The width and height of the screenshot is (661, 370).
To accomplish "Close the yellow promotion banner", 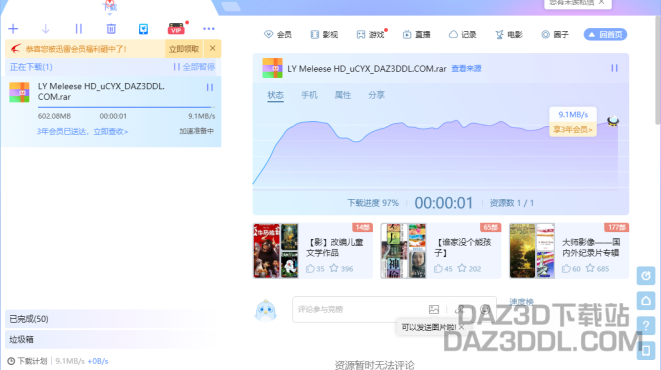I will pyautogui.click(x=212, y=48).
